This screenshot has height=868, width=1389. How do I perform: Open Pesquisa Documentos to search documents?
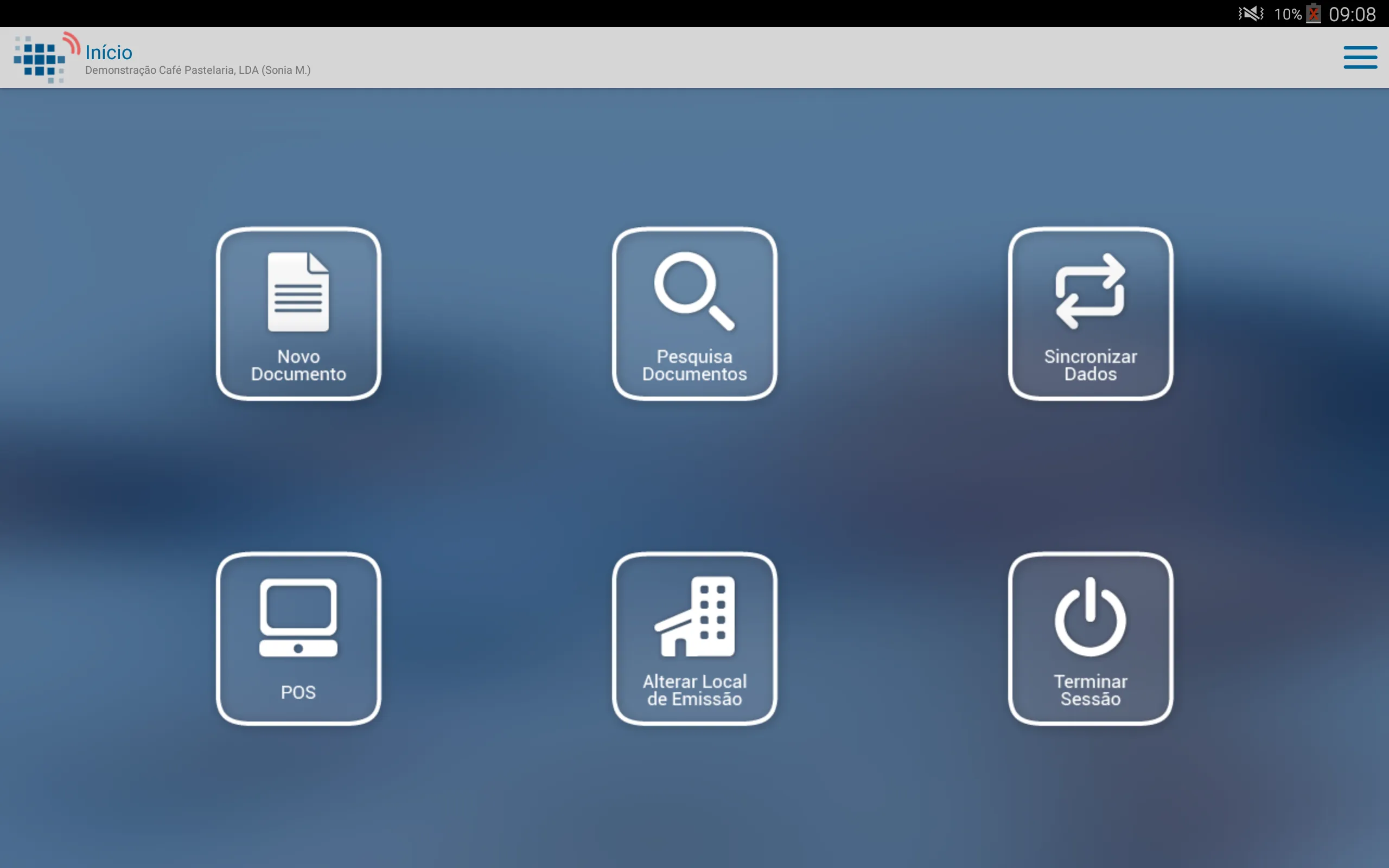694,313
